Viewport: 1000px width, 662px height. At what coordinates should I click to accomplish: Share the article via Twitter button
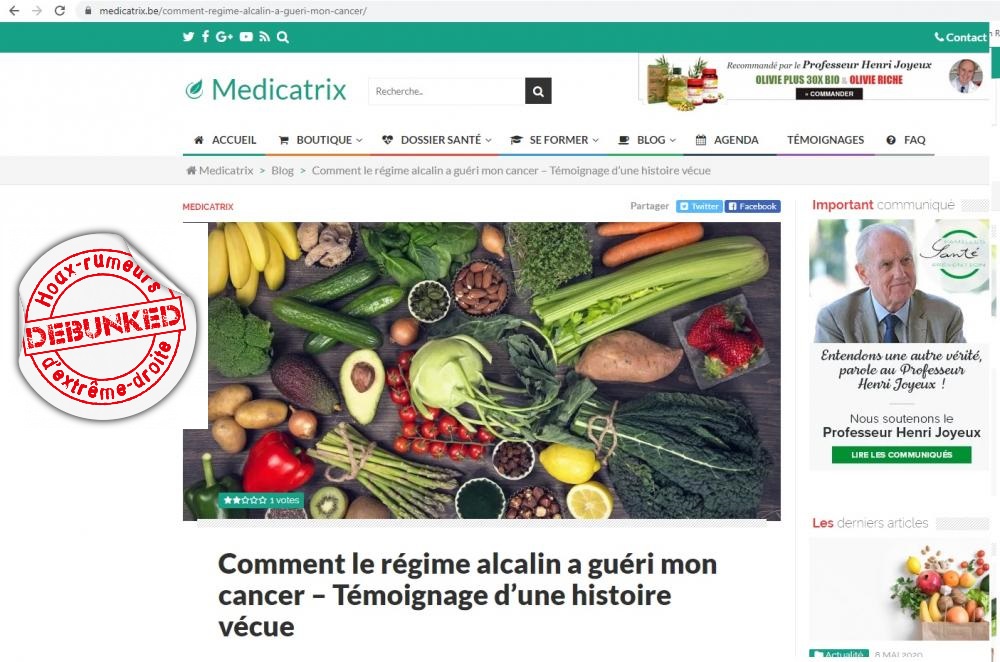pos(700,207)
